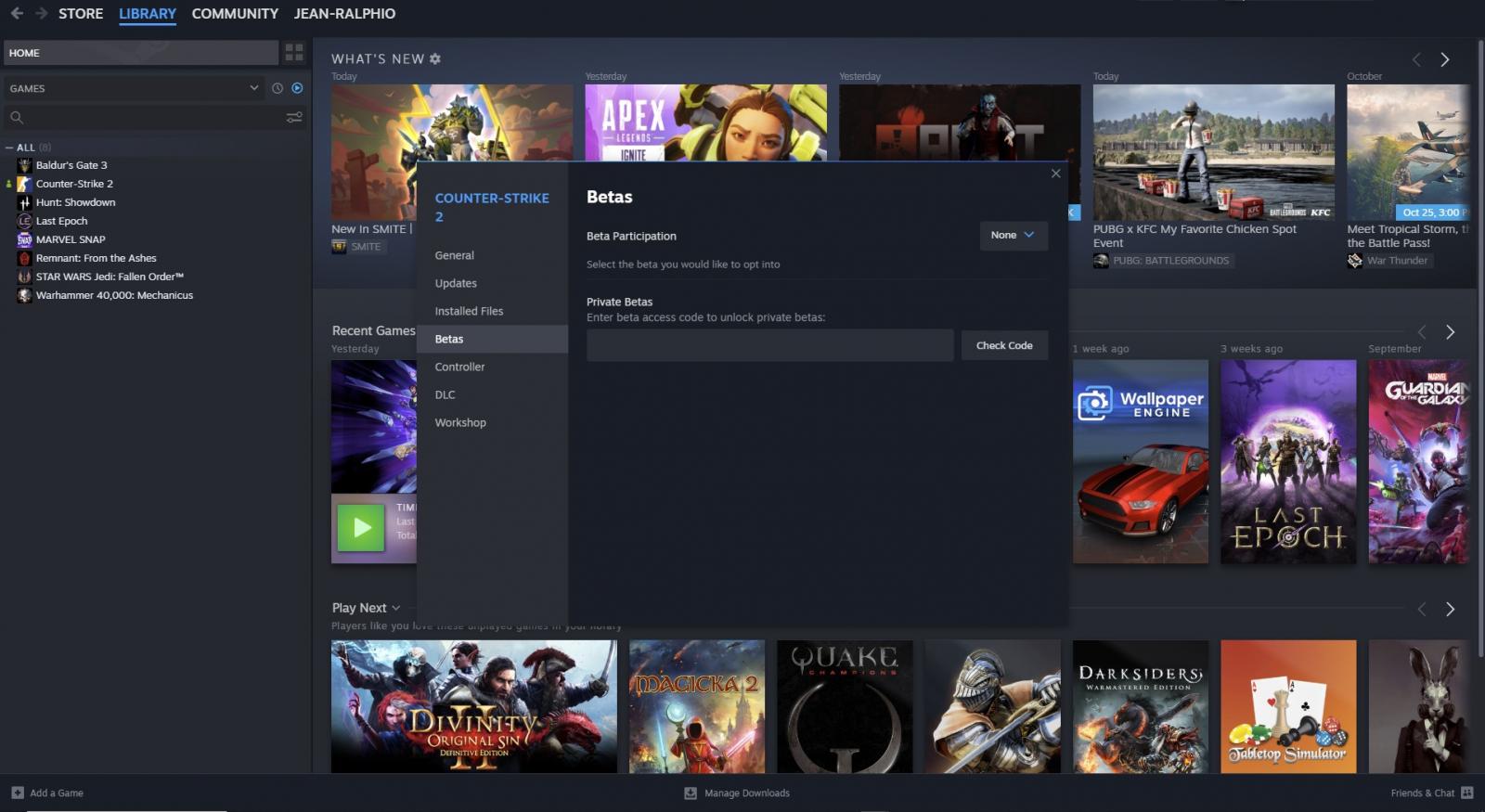The height and width of the screenshot is (812, 1485).
Task: Open the Beta Participation None dropdown
Action: tap(1014, 236)
